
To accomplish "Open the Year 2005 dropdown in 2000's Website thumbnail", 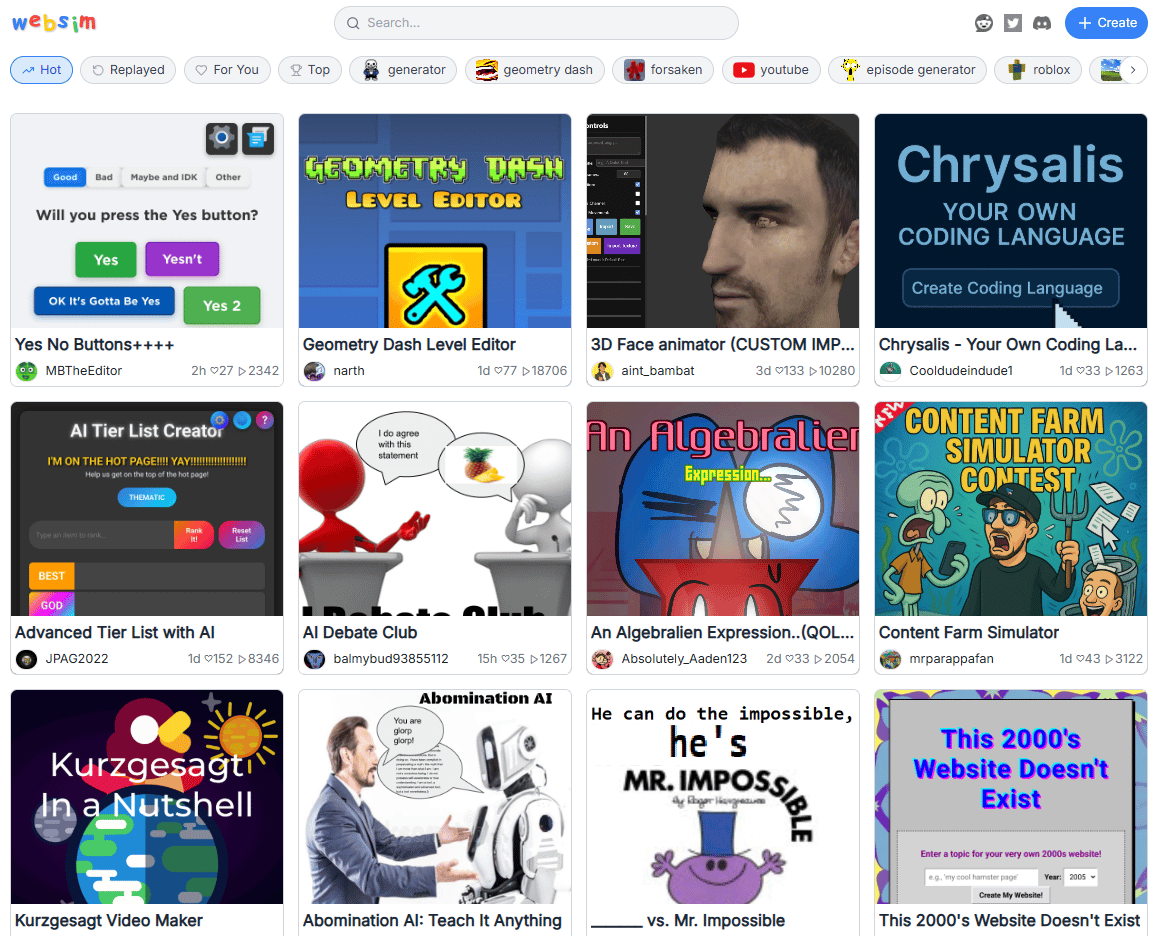I will click(x=1082, y=877).
